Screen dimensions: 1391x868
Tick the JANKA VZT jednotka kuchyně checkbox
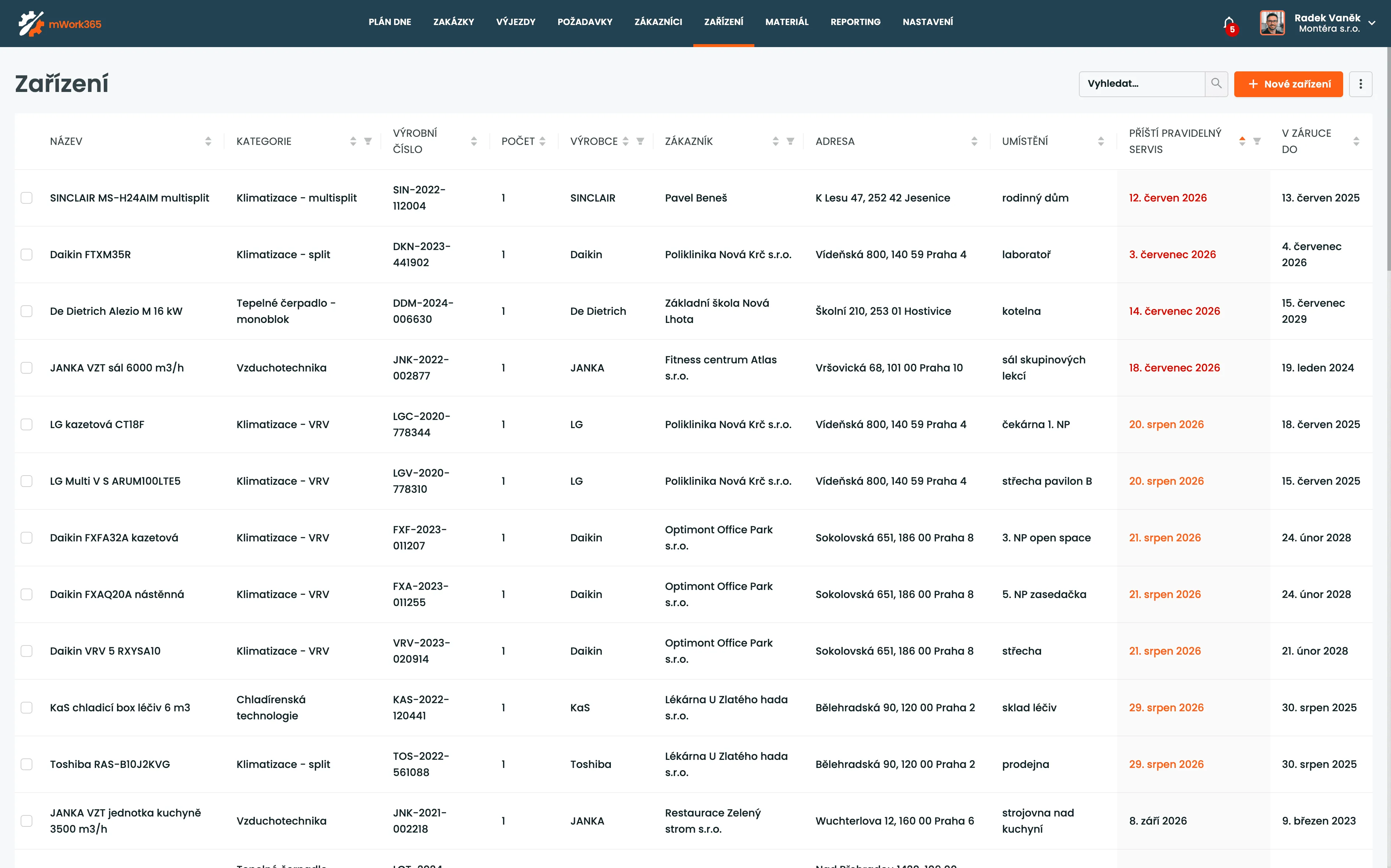click(x=26, y=821)
